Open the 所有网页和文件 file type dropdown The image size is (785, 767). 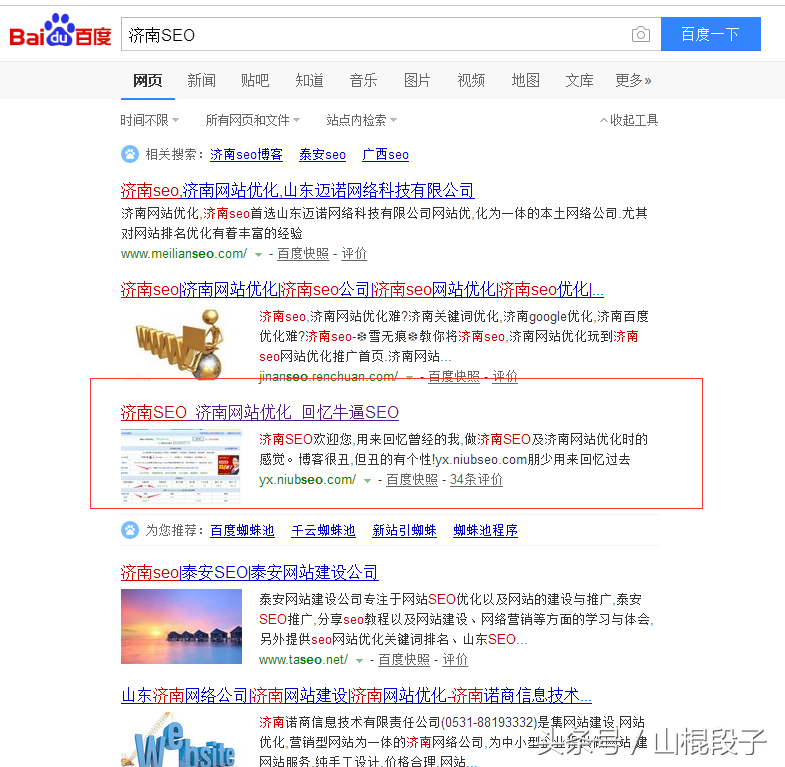[x=253, y=120]
